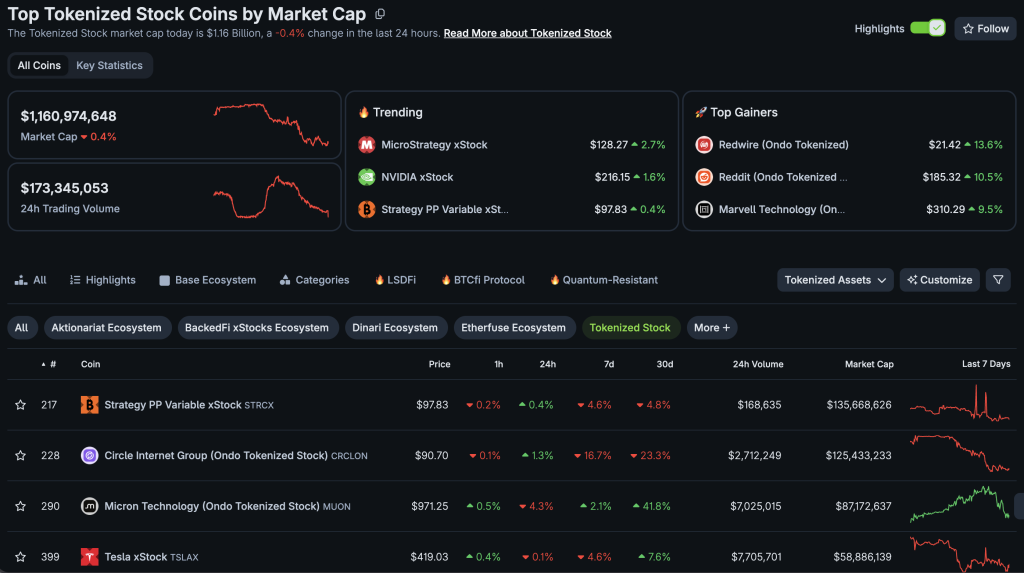Viewport: 1024px width, 573px height.
Task: Click the Marvell Technology logo icon
Action: click(704, 209)
